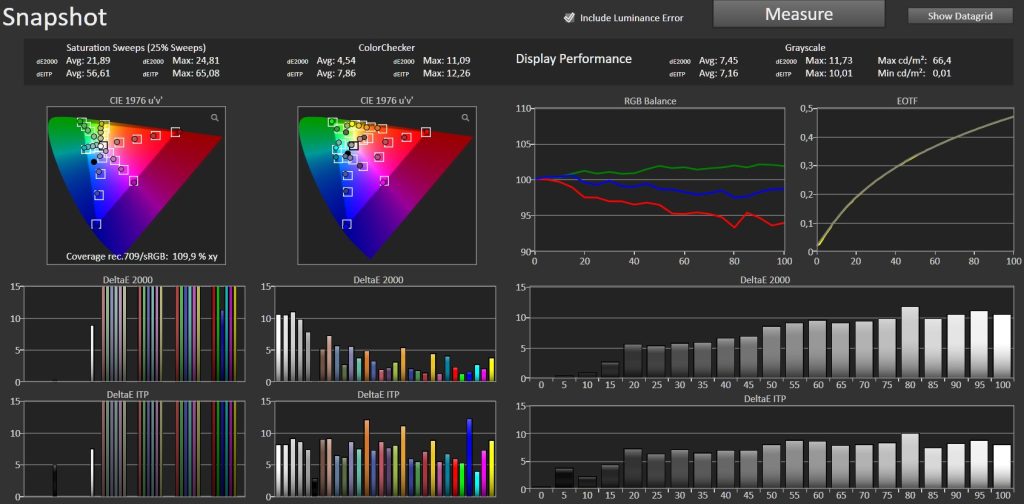
Task: Click the grayscale DeltaE 2000 bar at 80
Action: tap(910, 342)
